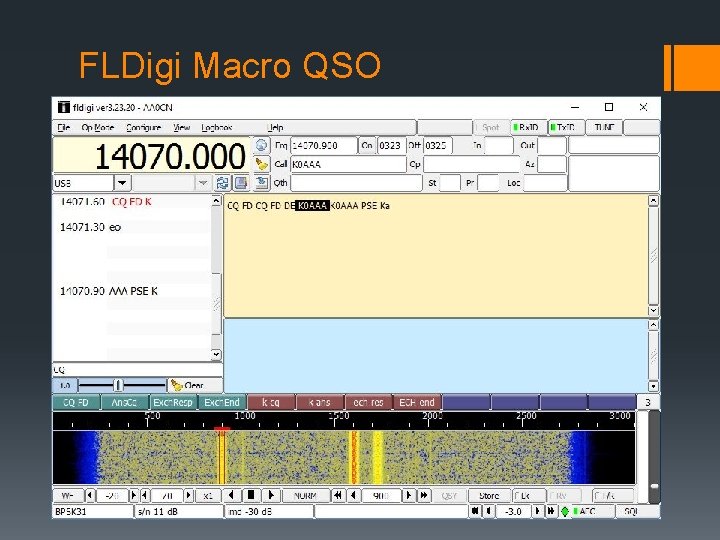
Task: Click the Call field containing K0AAA
Action: point(348,164)
